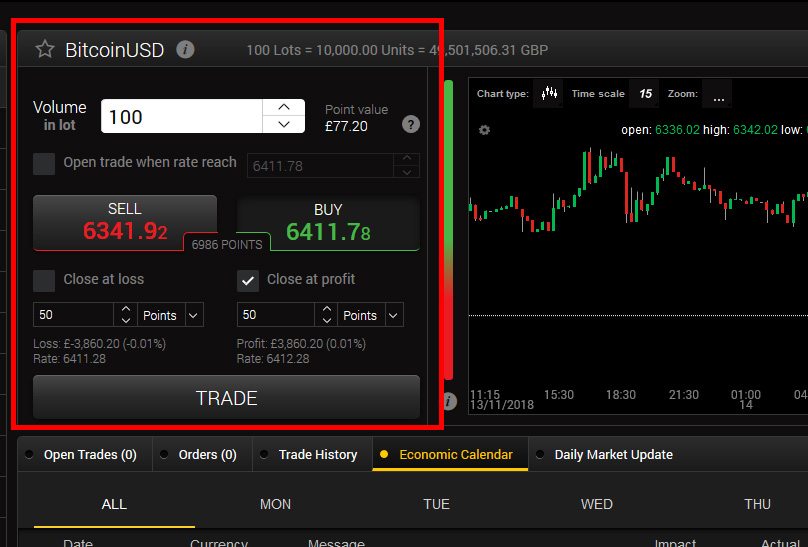Uncheck Close at profit checkbox
This screenshot has height=547, width=808.
tap(248, 281)
